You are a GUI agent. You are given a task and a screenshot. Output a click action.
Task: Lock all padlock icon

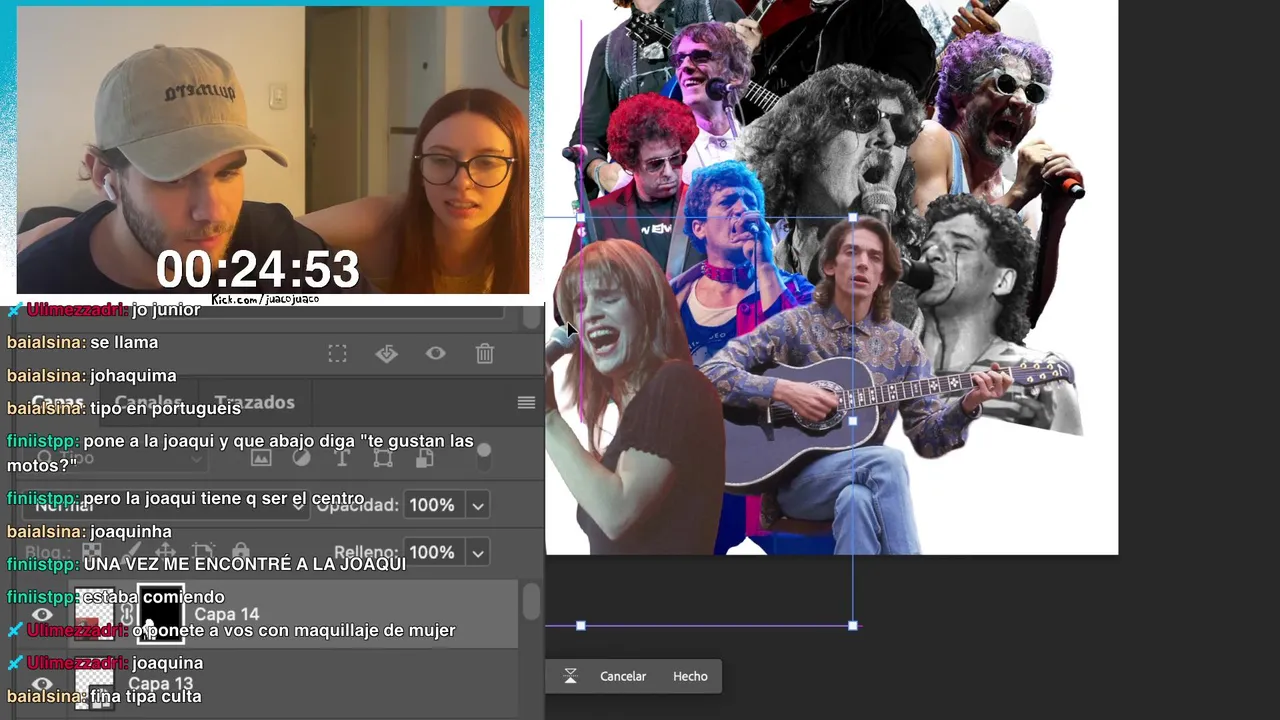pos(240,552)
